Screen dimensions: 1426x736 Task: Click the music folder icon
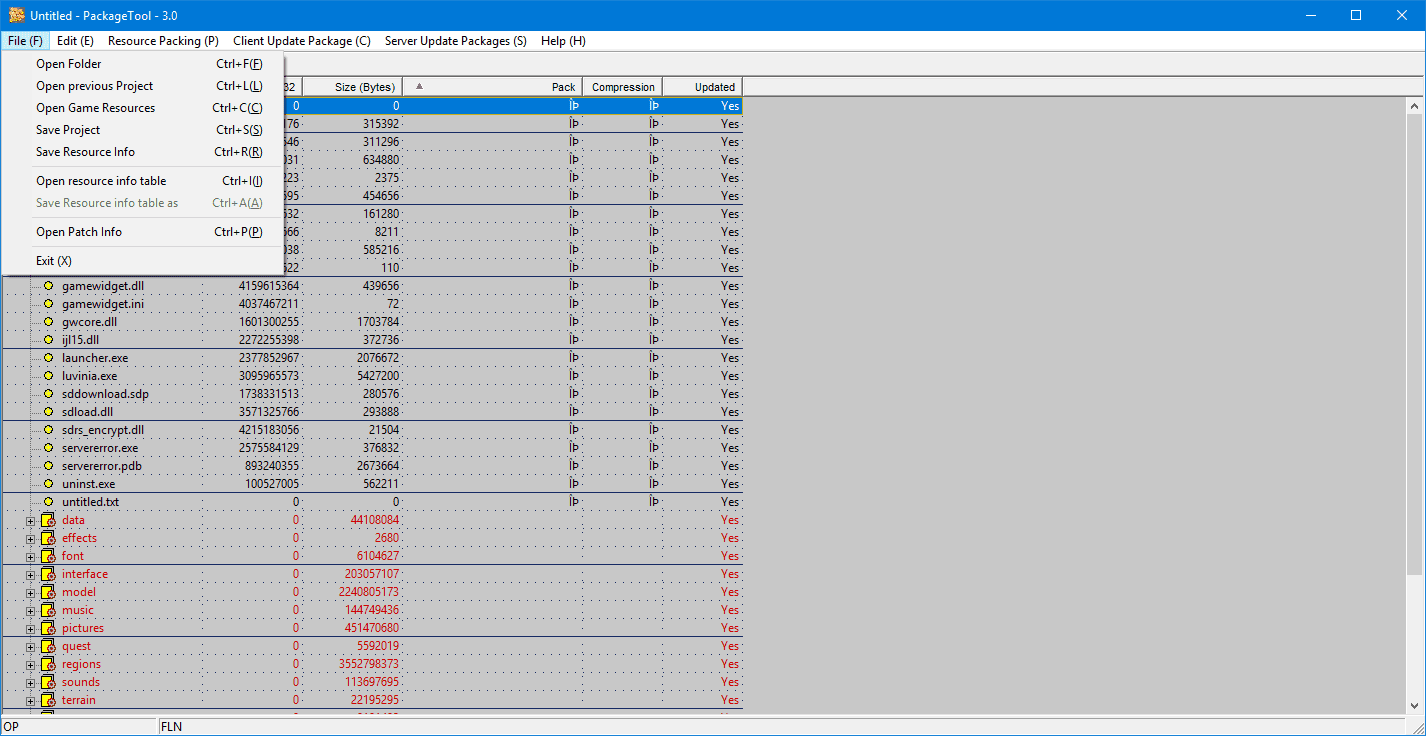[x=48, y=610]
